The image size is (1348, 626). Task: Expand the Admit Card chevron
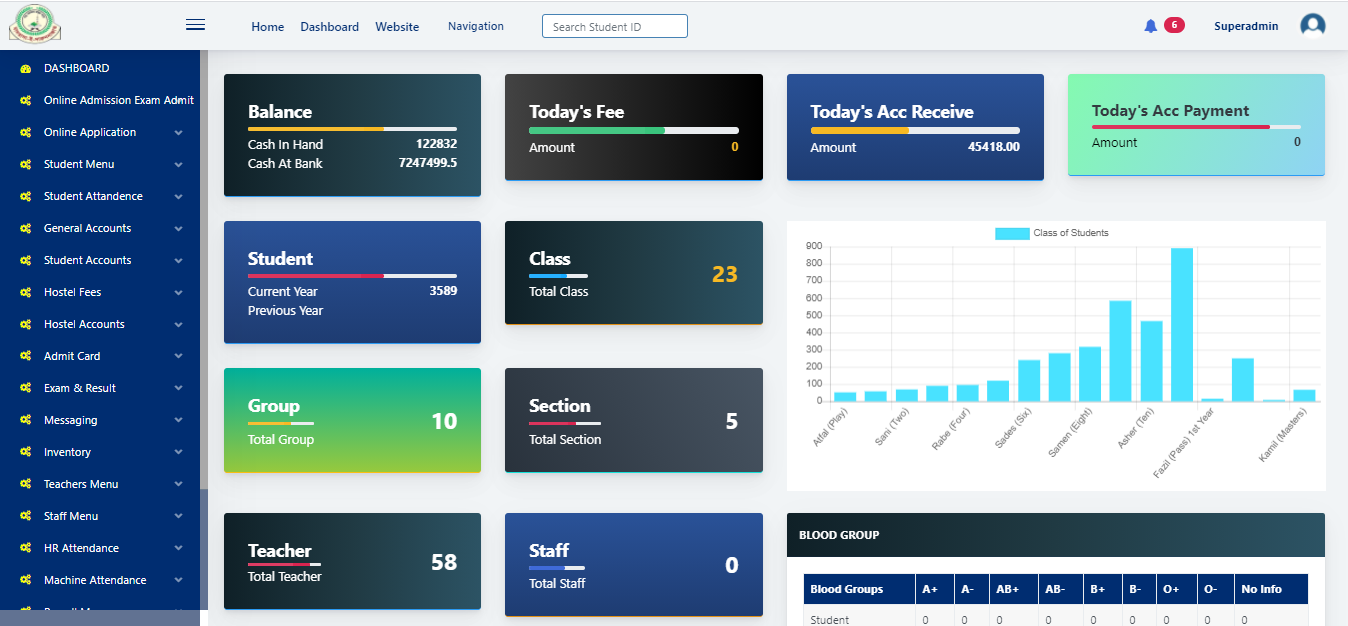pos(178,357)
